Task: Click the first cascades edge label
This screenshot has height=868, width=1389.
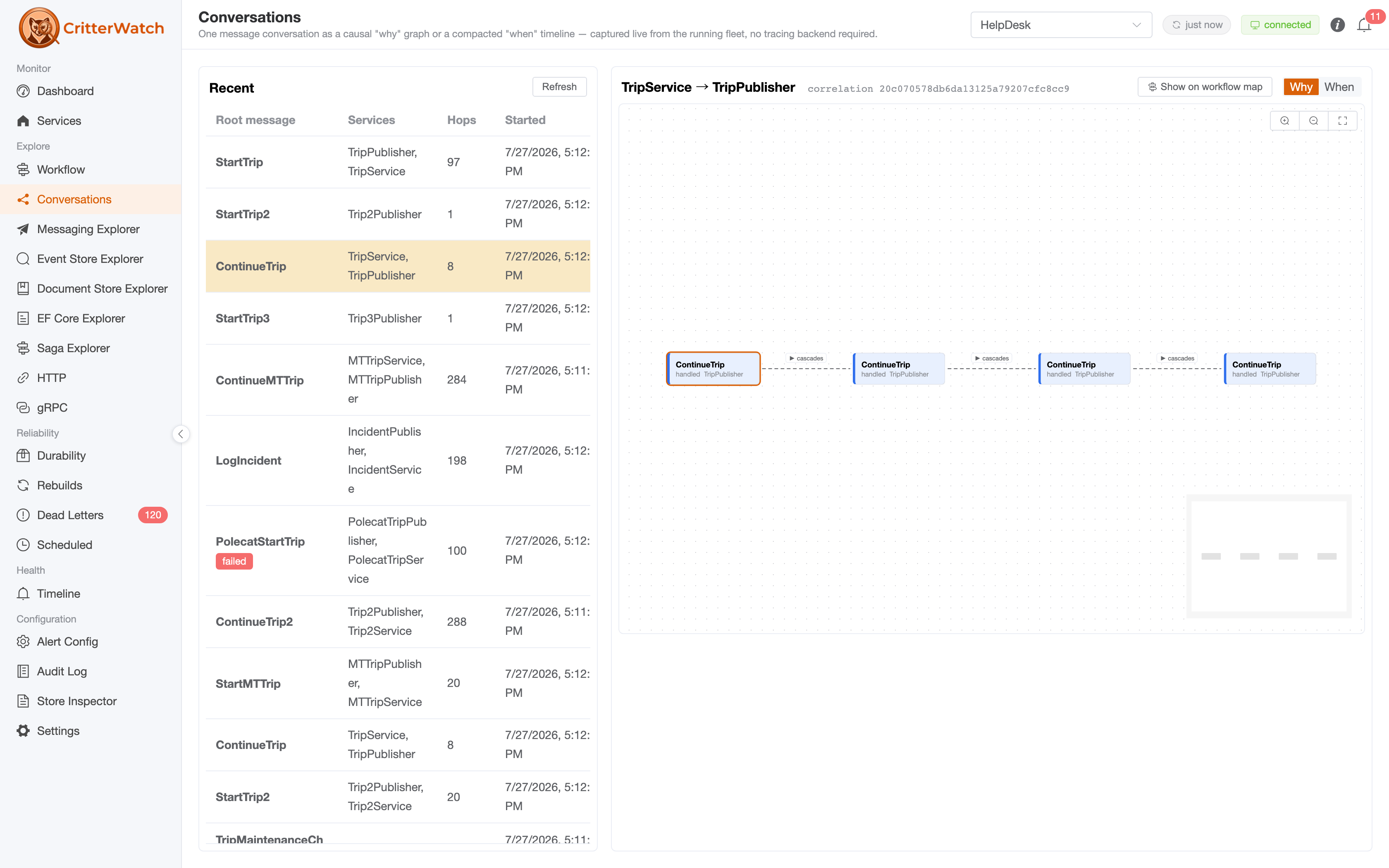Action: [806, 358]
